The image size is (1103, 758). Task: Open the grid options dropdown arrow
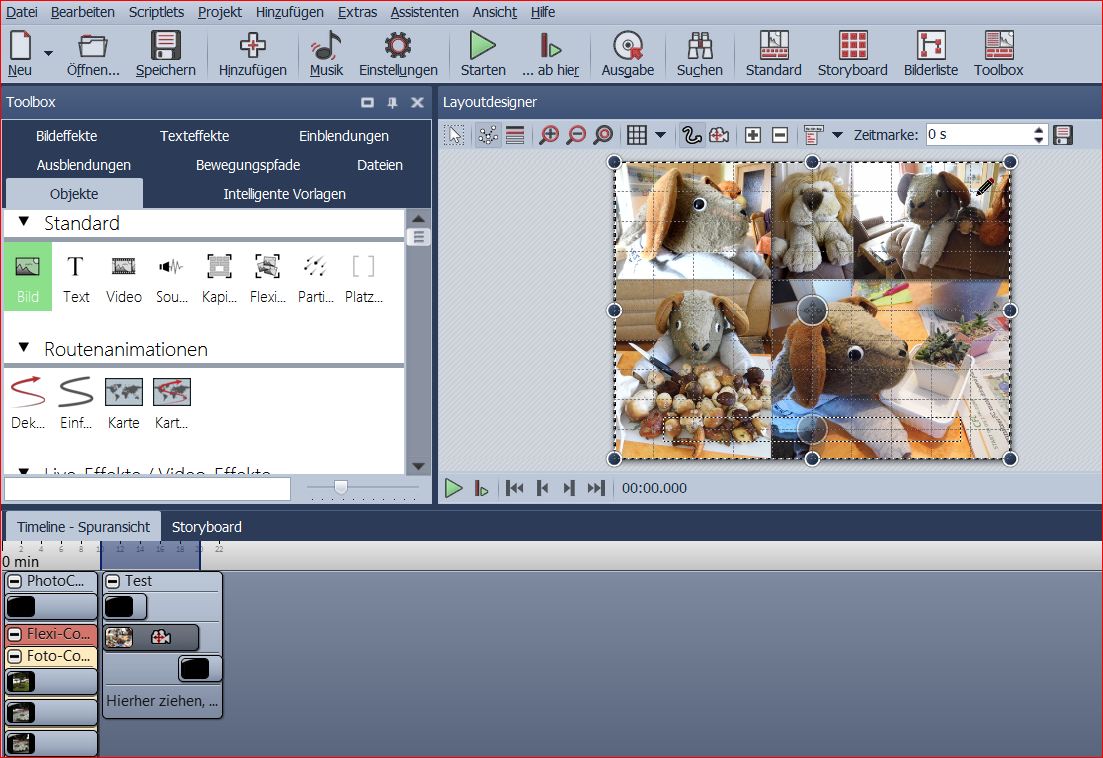click(660, 135)
